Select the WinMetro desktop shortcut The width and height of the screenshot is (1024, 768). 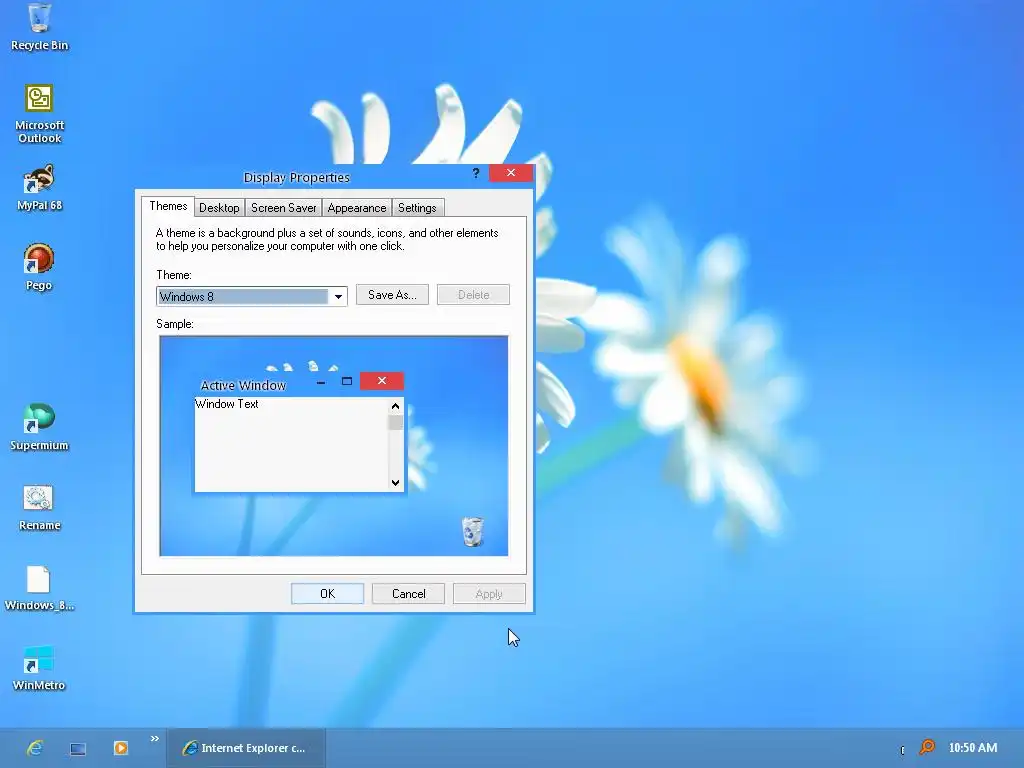(39, 667)
